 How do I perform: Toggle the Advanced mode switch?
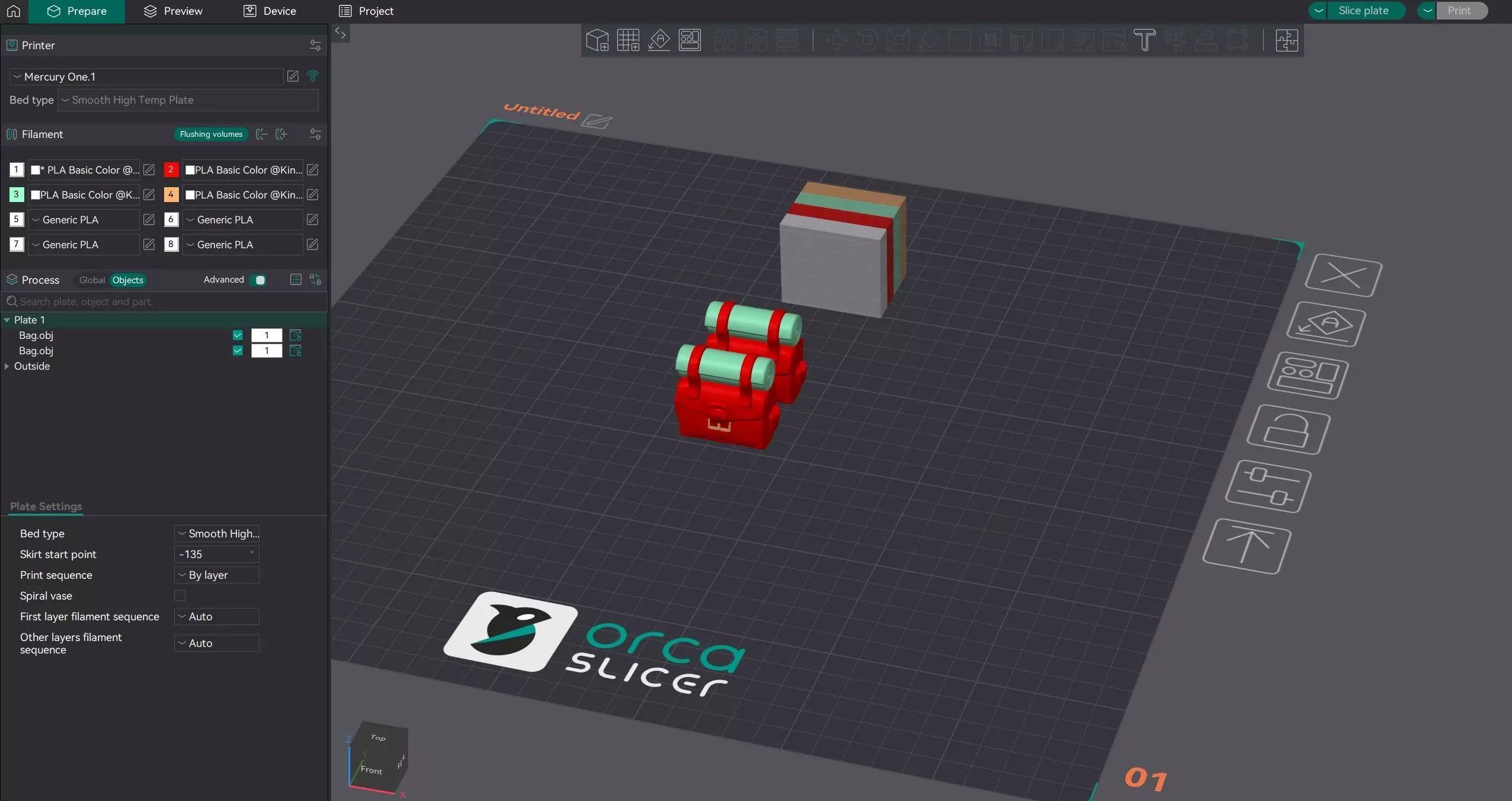click(258, 280)
